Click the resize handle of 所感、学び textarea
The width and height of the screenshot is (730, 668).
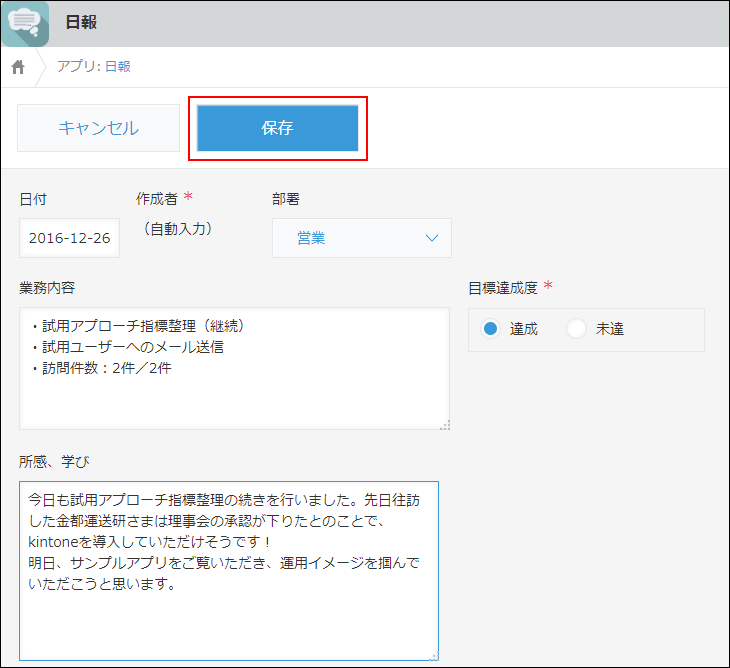[434, 656]
